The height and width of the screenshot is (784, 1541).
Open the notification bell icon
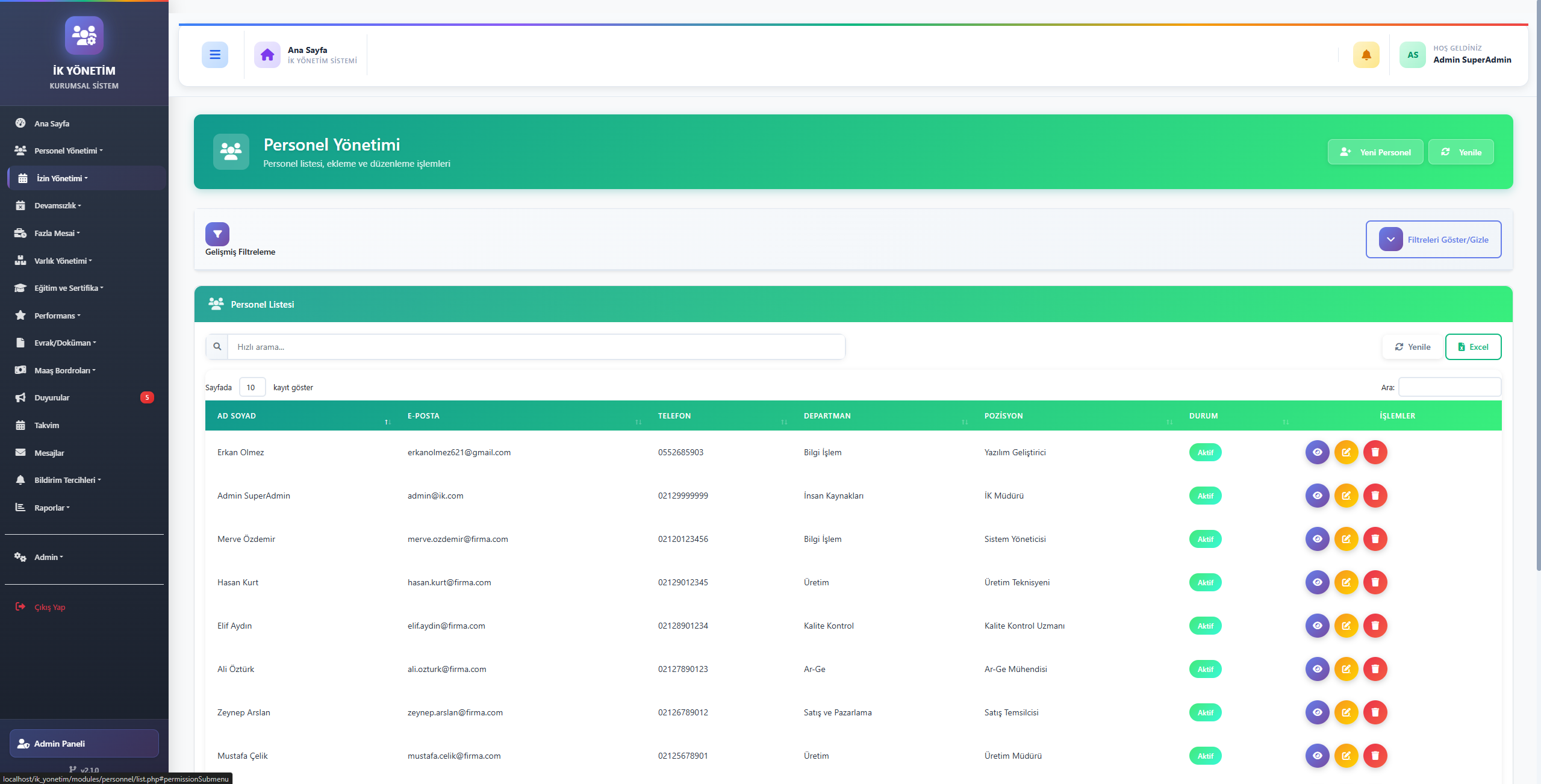[x=1366, y=55]
